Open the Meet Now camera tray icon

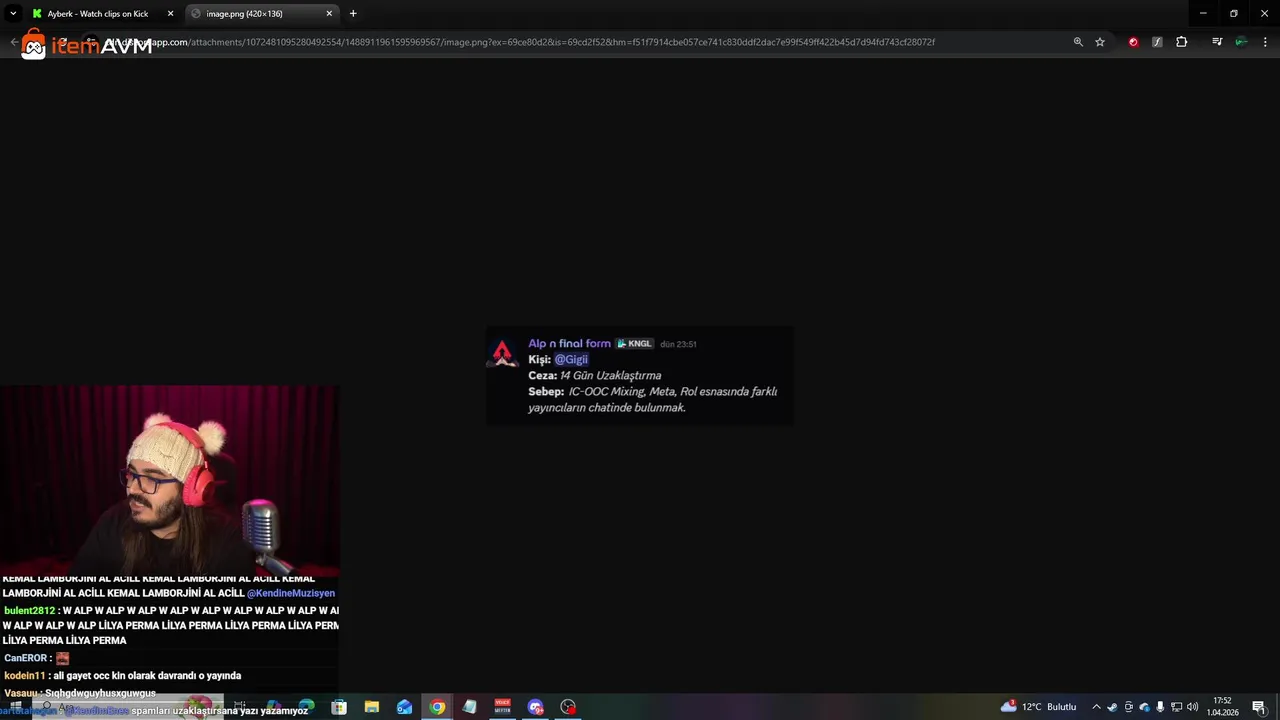click(x=1129, y=707)
